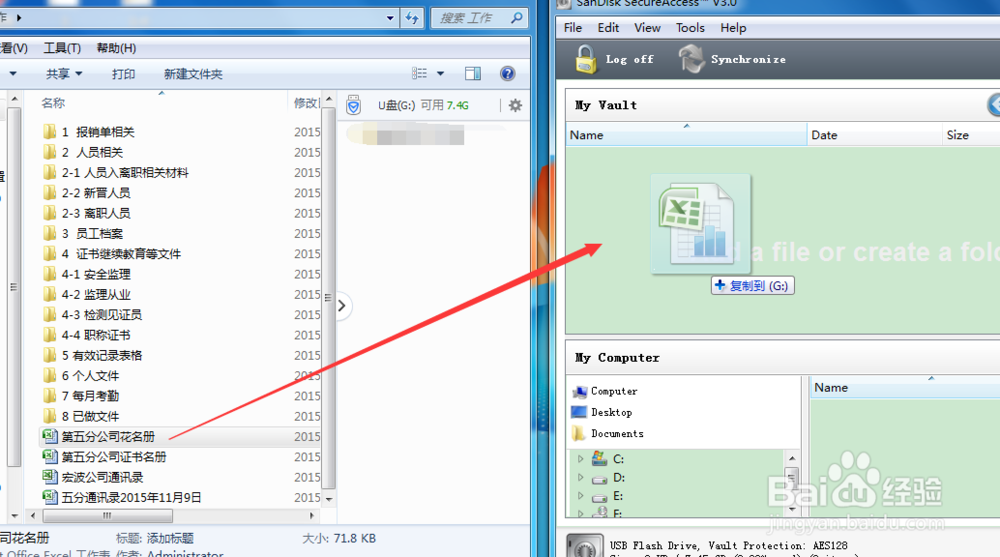The image size is (1000, 557).
Task: Click the E: drive icon
Action: (599, 496)
